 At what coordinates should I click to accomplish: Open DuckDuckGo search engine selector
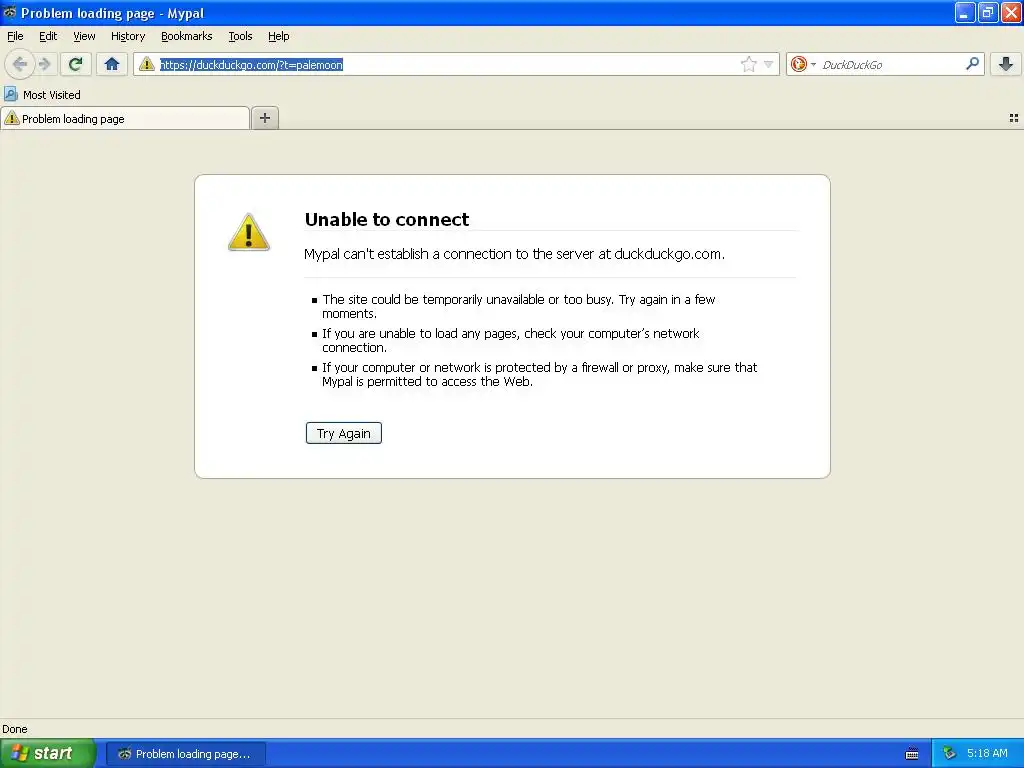tap(803, 64)
